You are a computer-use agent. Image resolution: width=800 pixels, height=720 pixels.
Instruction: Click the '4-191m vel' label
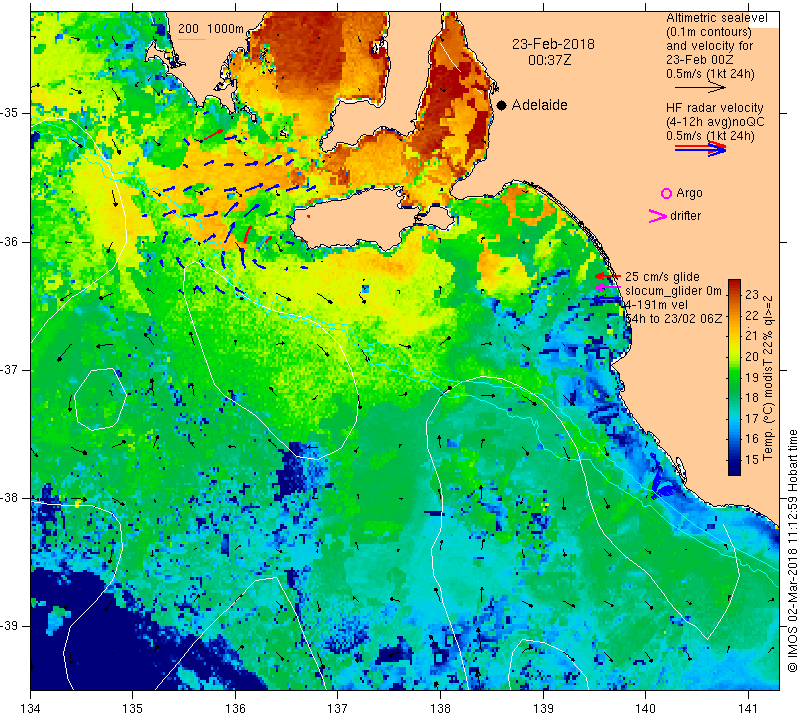pyautogui.click(x=657, y=305)
